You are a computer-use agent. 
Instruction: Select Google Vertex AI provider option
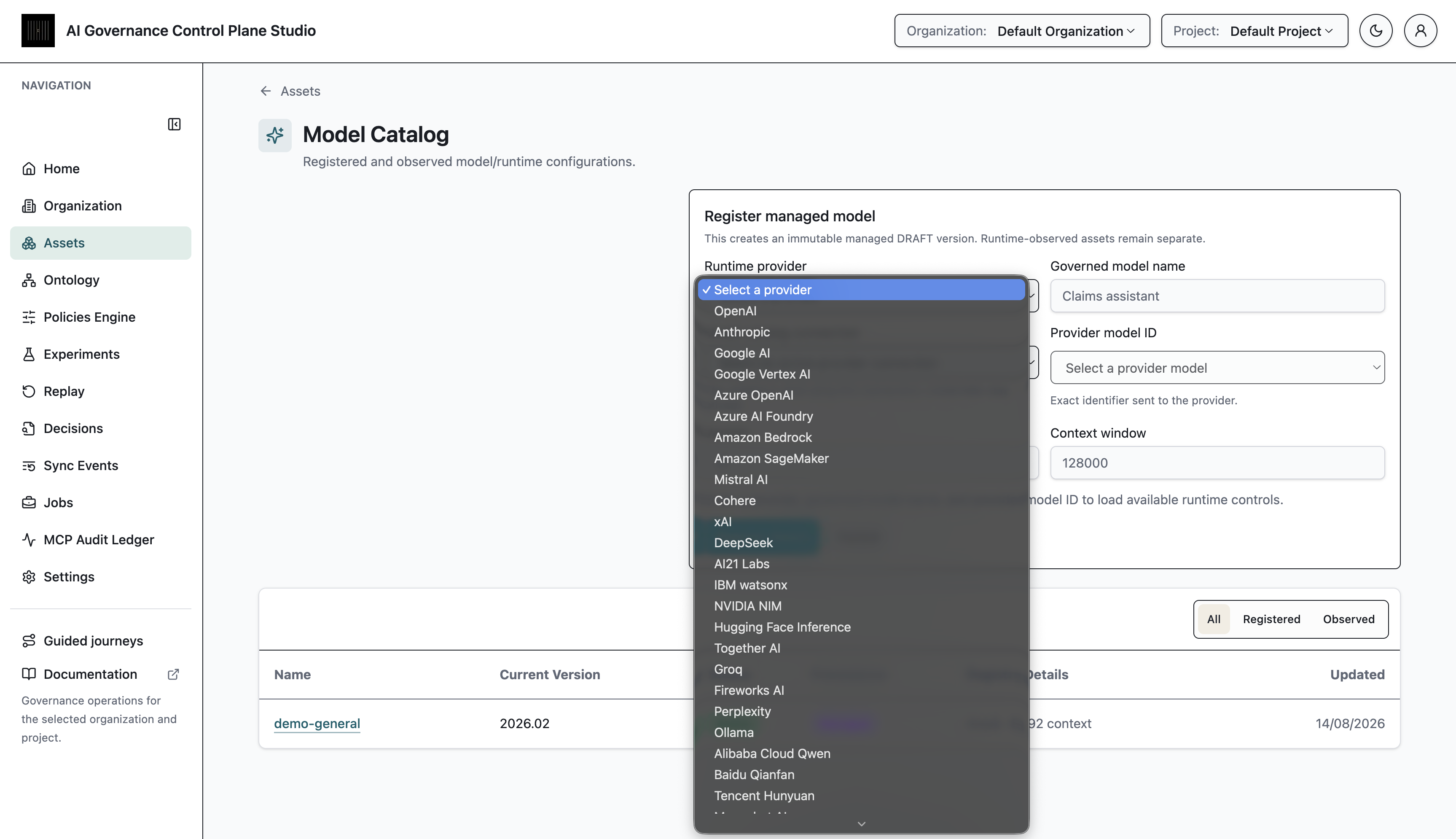pos(861,374)
